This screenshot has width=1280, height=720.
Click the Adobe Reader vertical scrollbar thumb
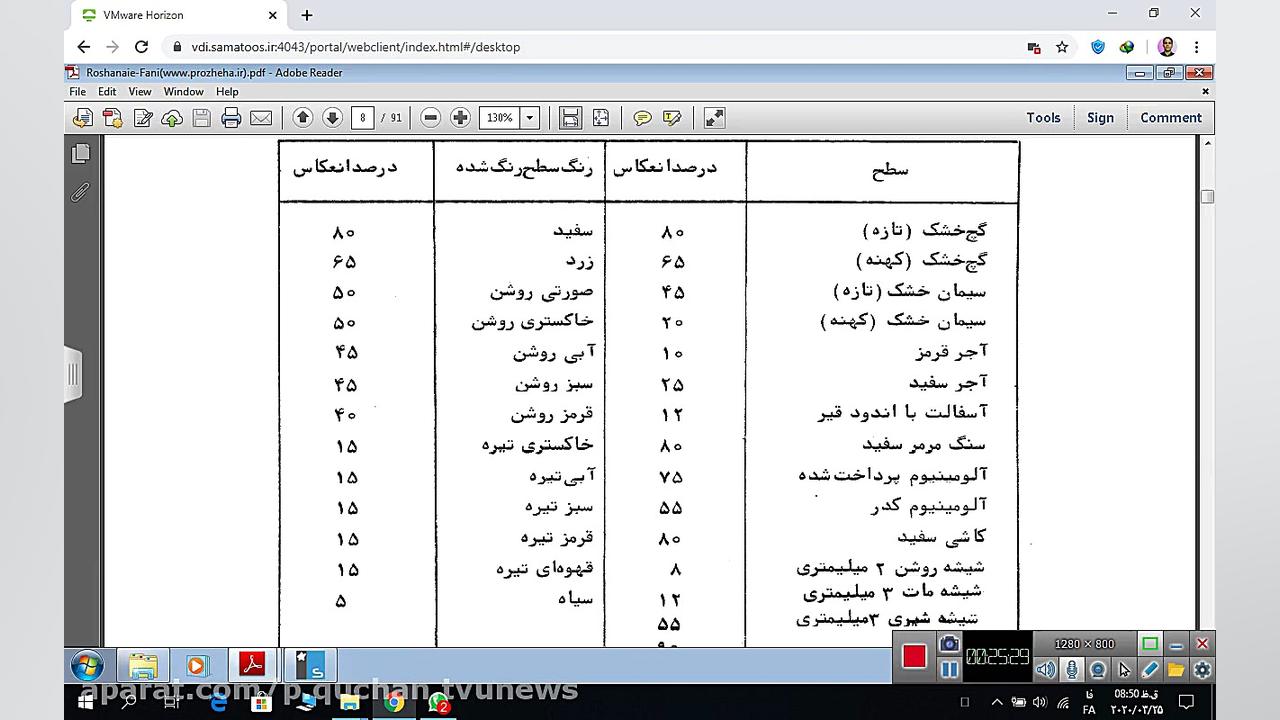click(x=1207, y=197)
